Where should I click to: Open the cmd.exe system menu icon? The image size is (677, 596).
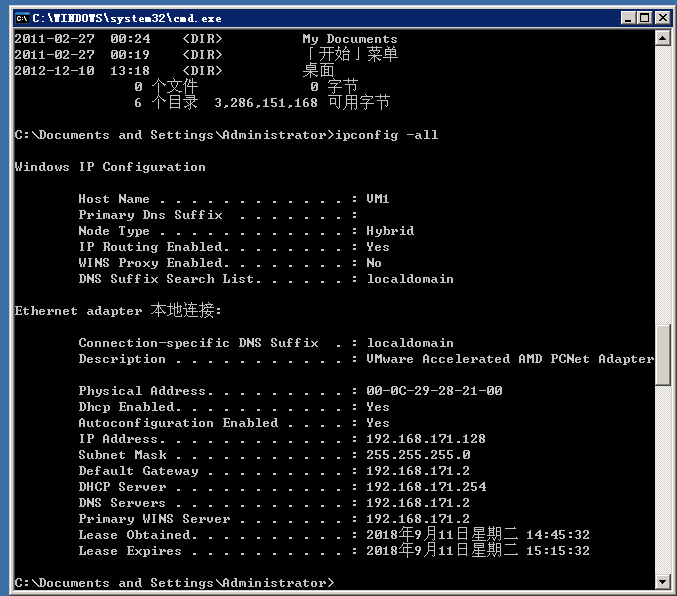[x=22, y=19]
